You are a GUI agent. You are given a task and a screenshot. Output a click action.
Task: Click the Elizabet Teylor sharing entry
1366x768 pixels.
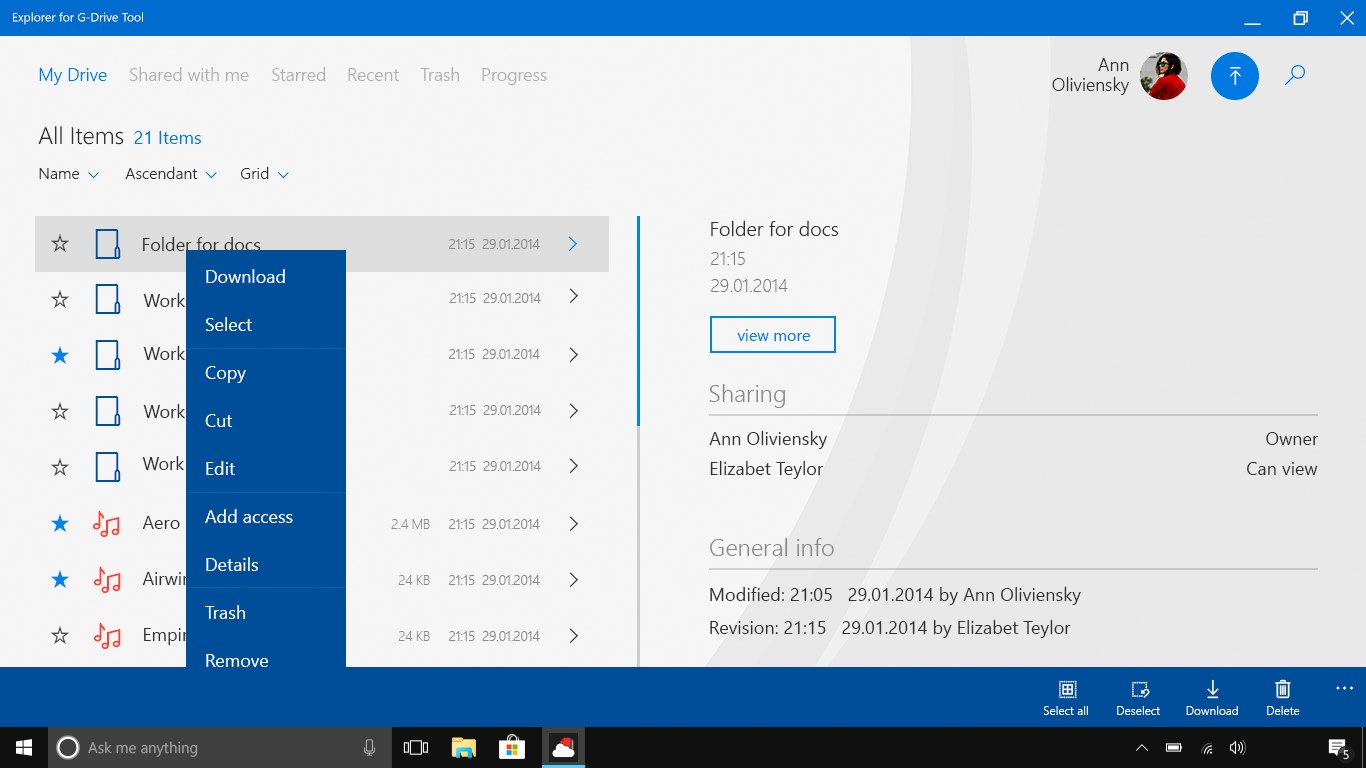click(x=766, y=469)
